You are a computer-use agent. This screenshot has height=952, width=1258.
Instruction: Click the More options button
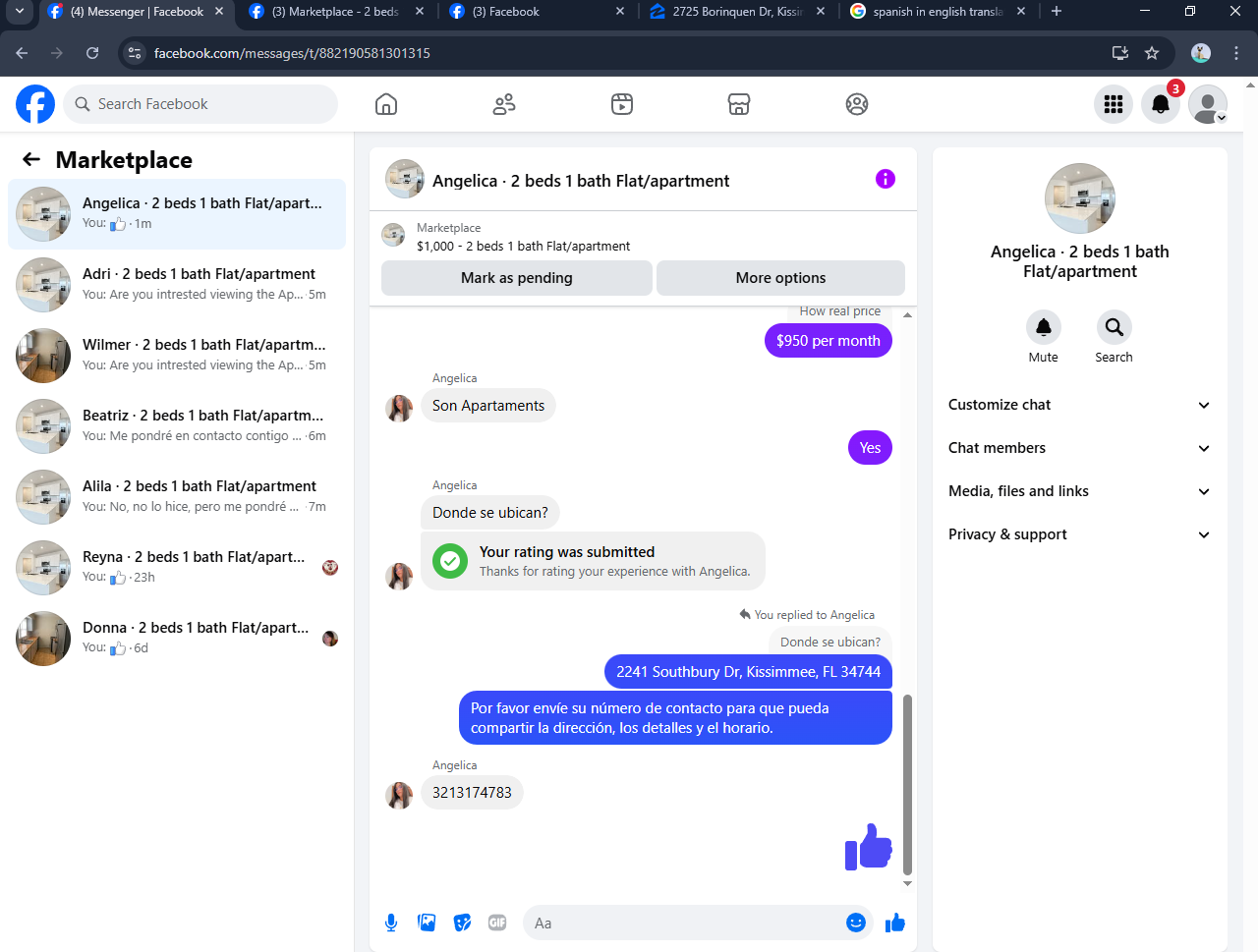[x=780, y=278]
